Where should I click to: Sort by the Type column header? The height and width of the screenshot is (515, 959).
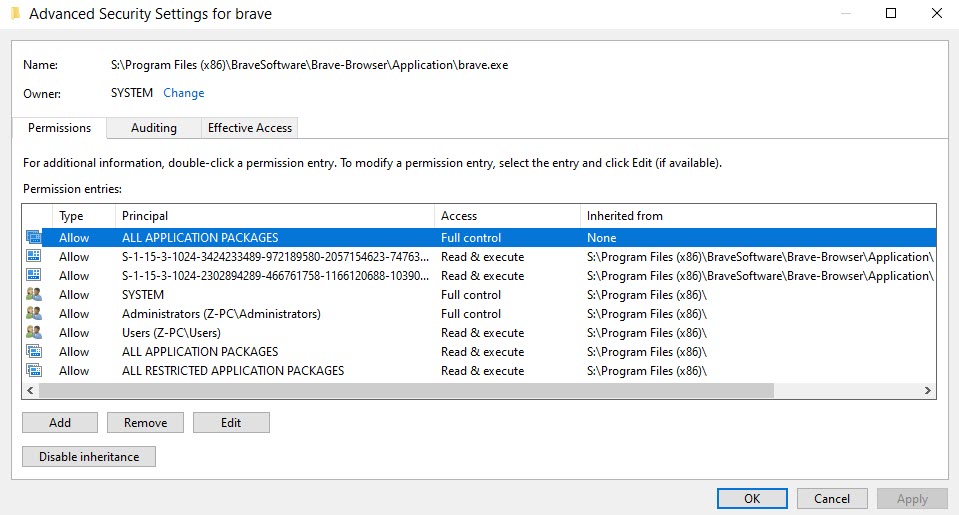tap(84, 216)
